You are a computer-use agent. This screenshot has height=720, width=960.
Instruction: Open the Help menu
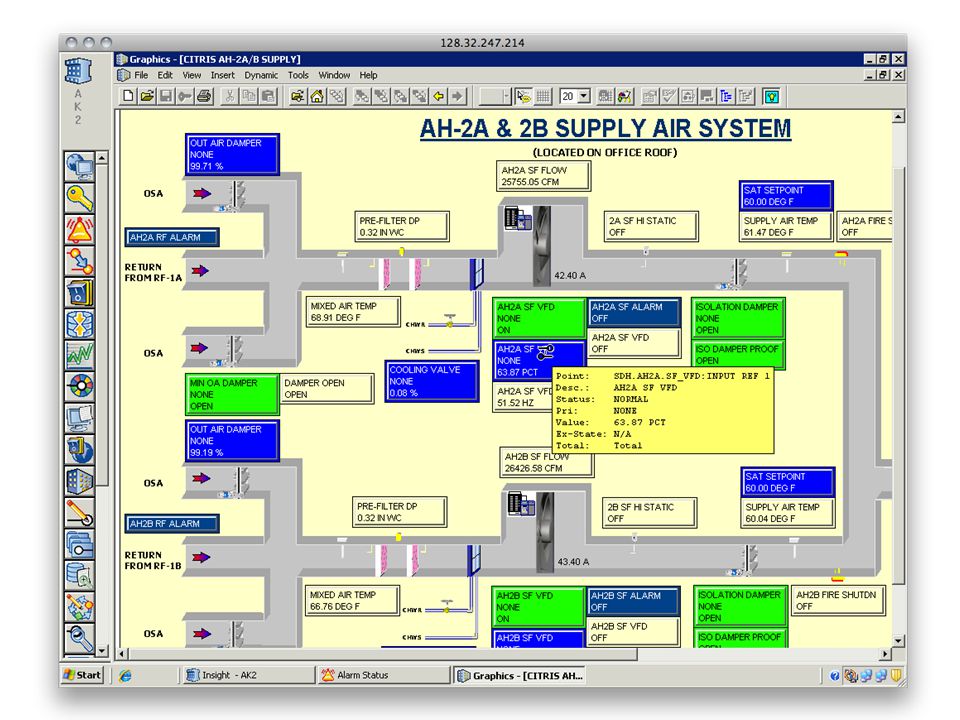(368, 75)
